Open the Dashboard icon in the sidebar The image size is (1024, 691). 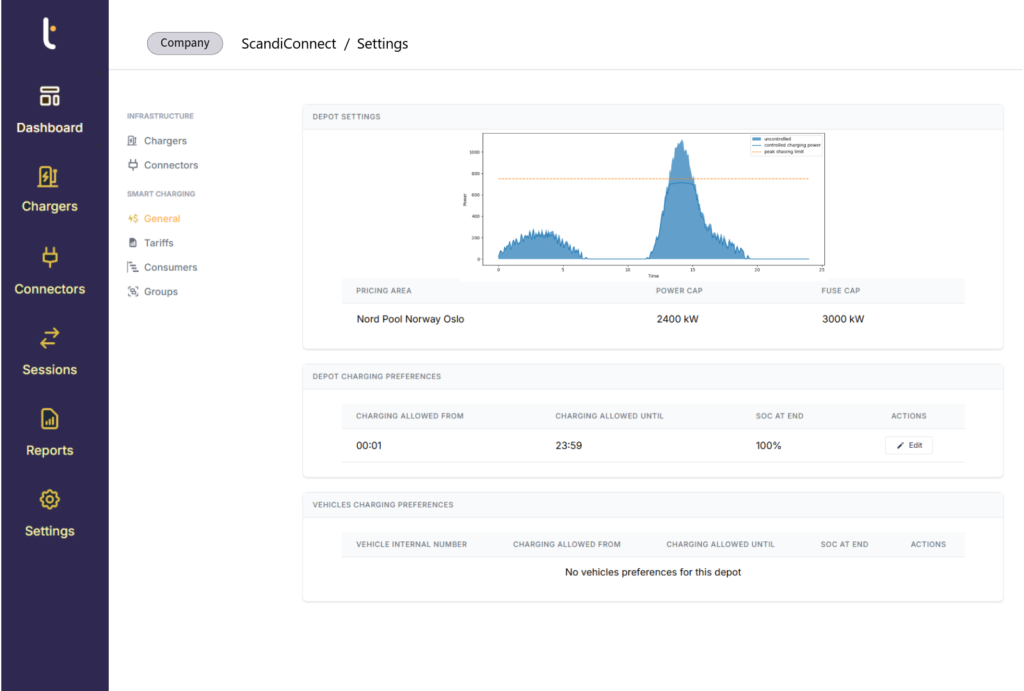click(49, 96)
